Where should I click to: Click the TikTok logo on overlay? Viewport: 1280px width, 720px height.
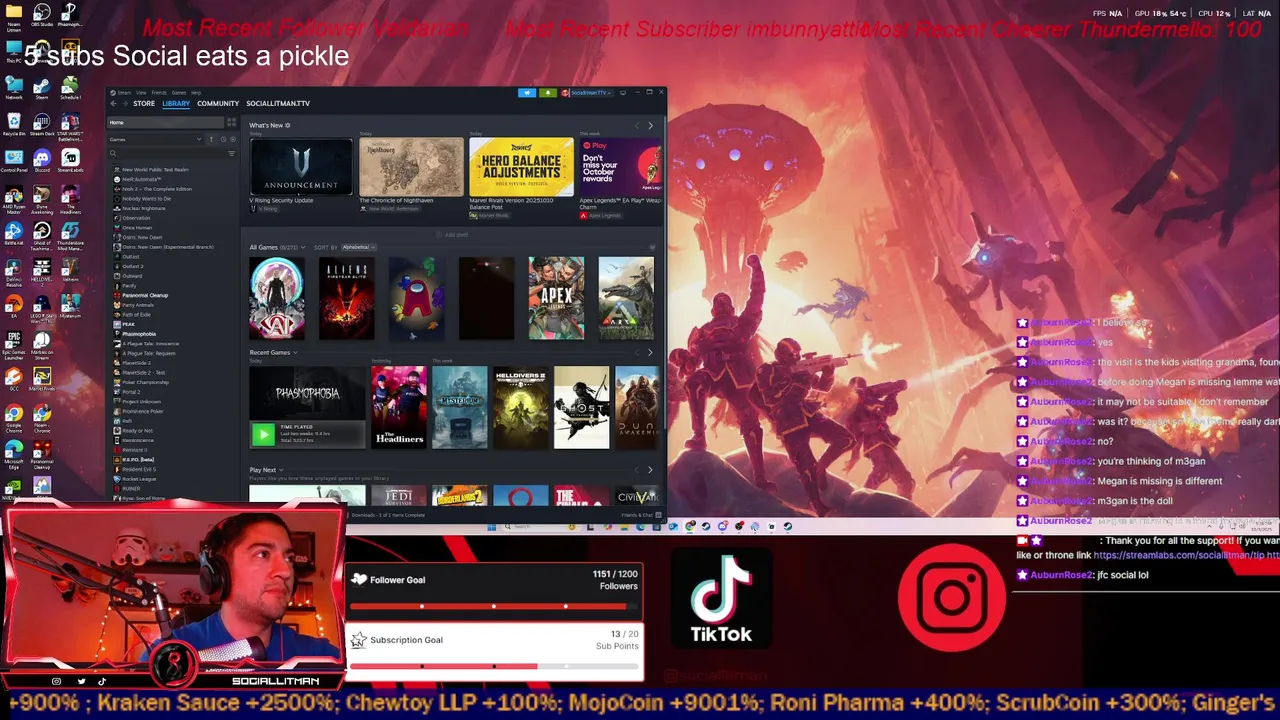721,597
